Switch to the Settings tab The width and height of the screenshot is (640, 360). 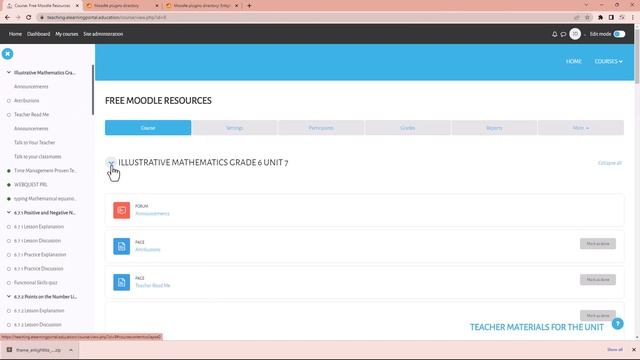(235, 128)
